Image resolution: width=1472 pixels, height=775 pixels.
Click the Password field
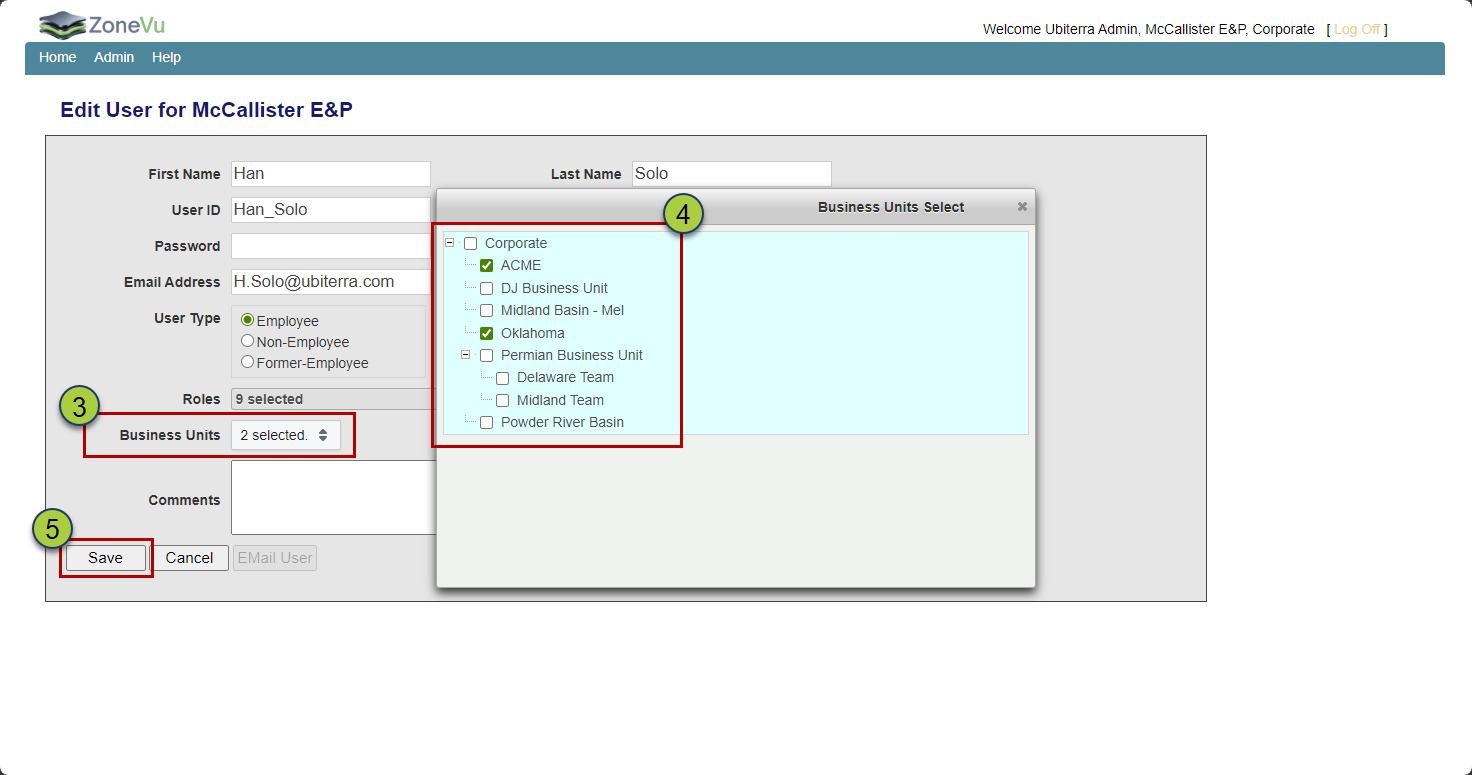(x=331, y=246)
